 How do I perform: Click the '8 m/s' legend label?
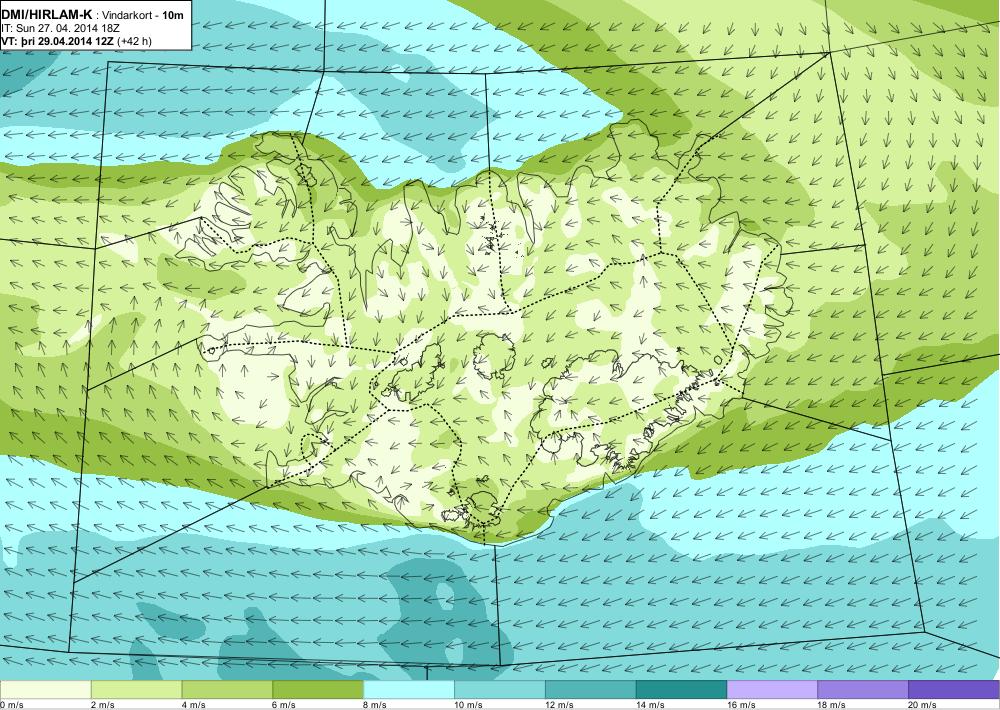point(375,705)
